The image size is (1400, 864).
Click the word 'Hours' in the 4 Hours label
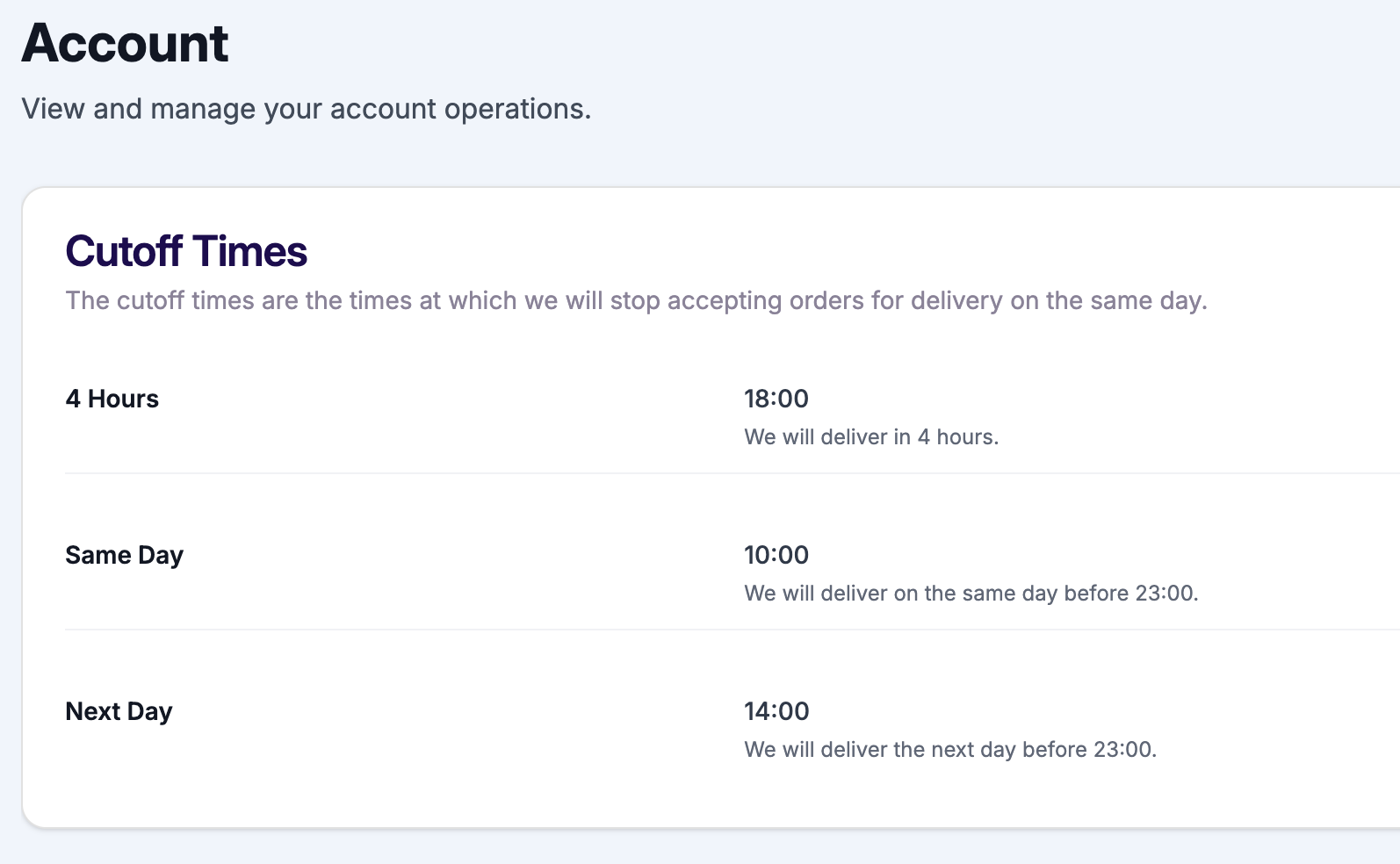(123, 400)
